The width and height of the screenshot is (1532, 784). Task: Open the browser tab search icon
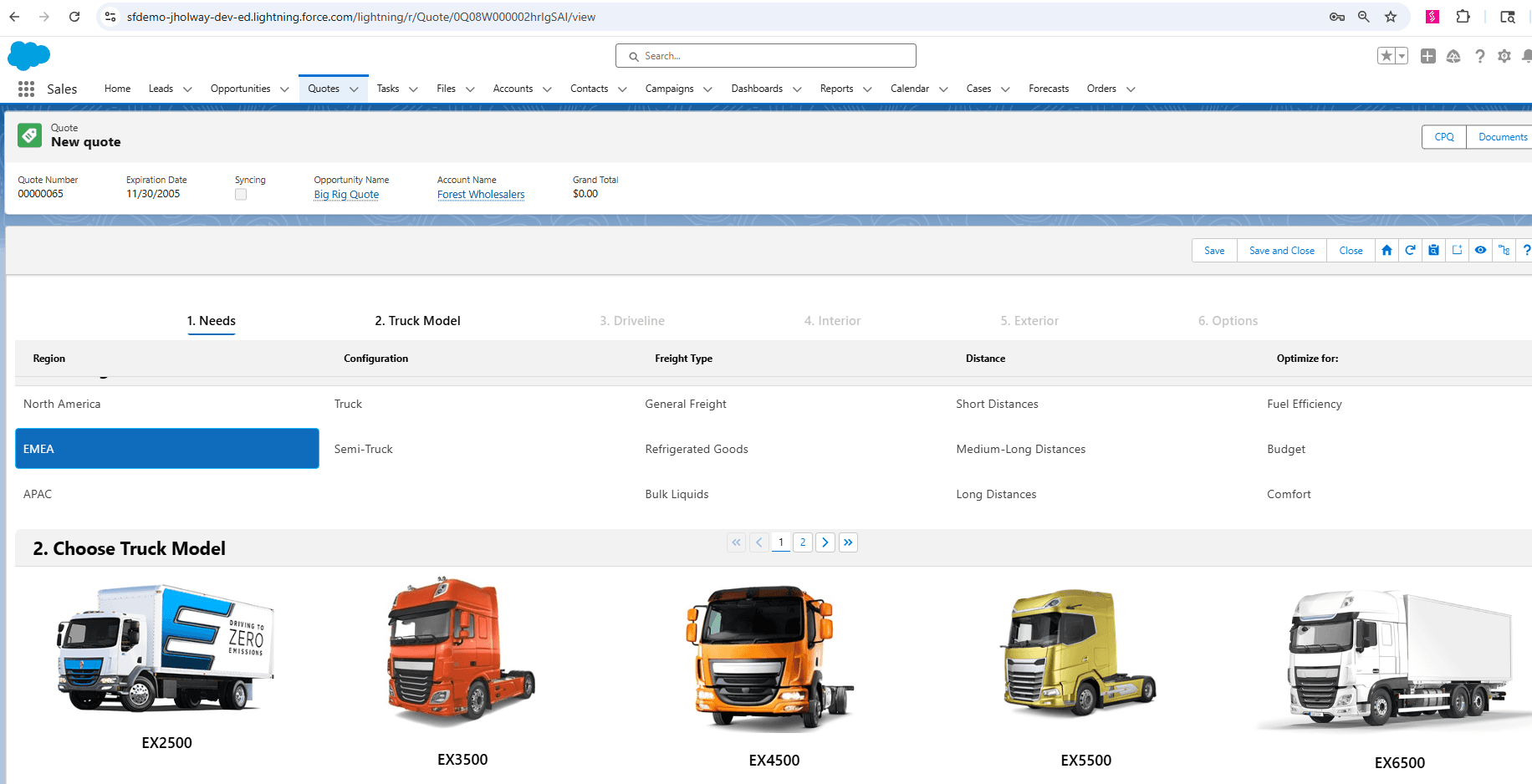(x=1508, y=17)
